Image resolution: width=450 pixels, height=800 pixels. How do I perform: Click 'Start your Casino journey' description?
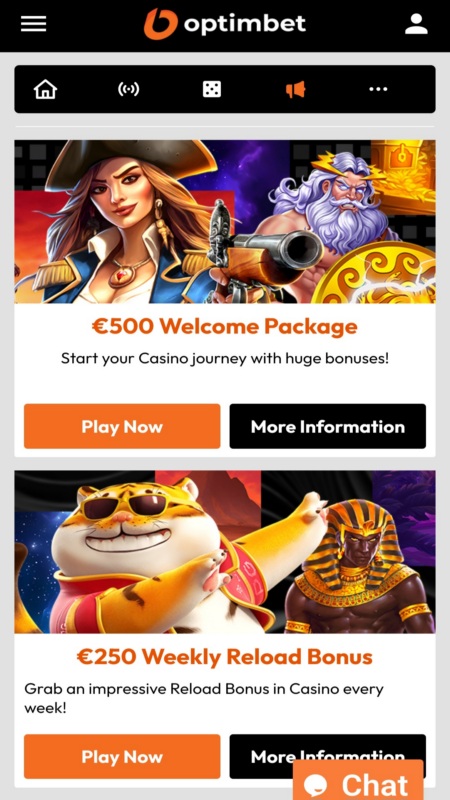pos(224,358)
